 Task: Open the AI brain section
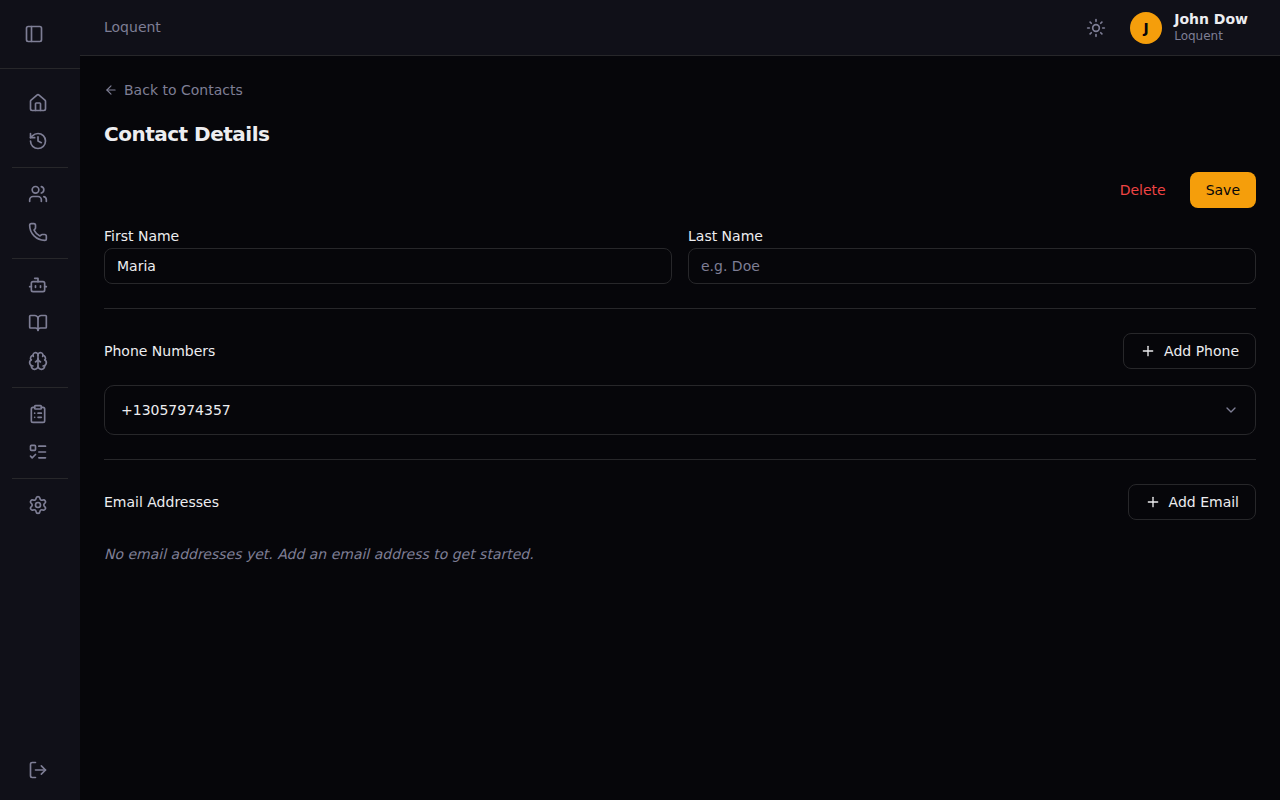click(x=38, y=361)
